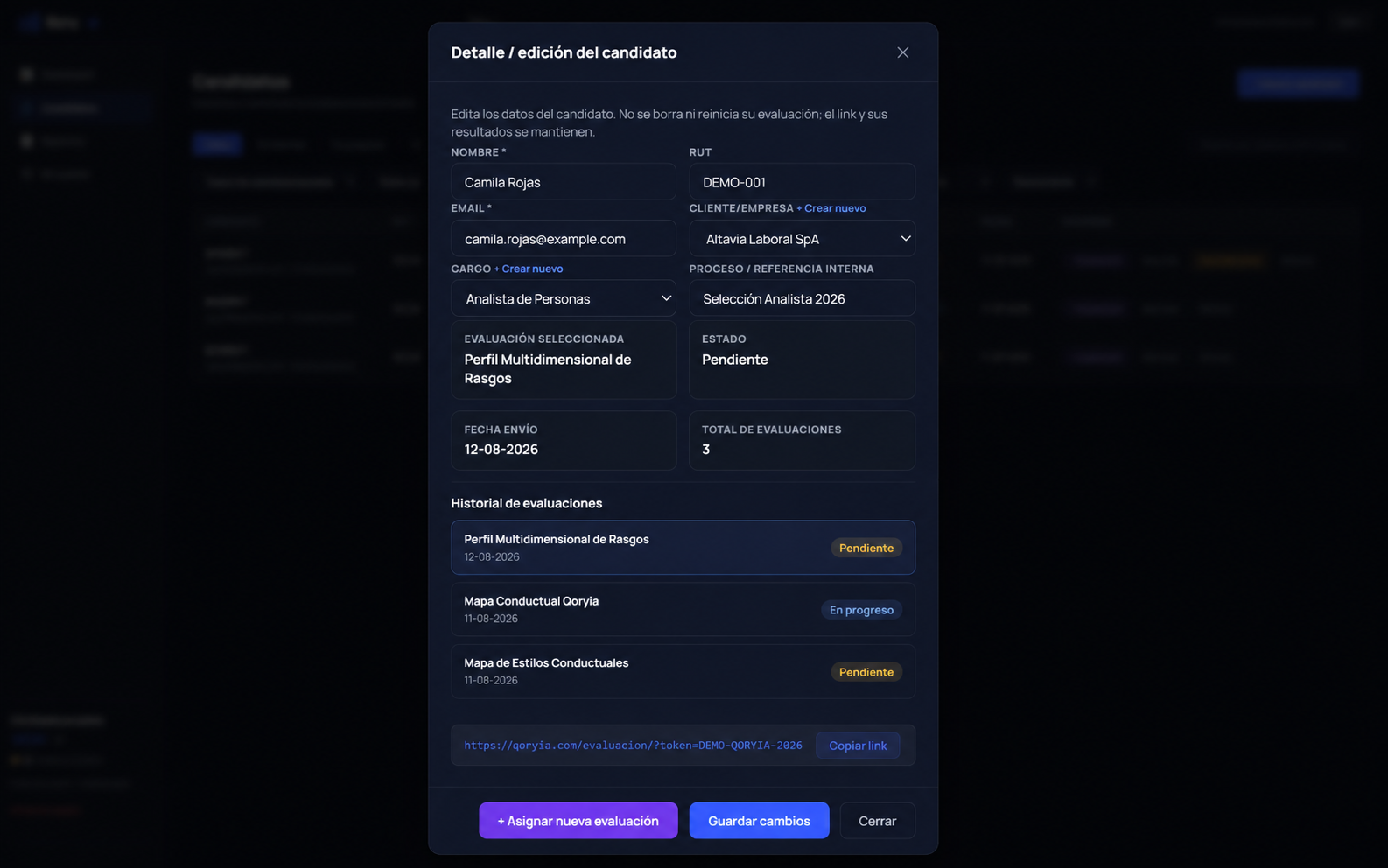Click the En progreso status badge
The width and height of the screenshot is (1388, 868).
click(x=861, y=610)
